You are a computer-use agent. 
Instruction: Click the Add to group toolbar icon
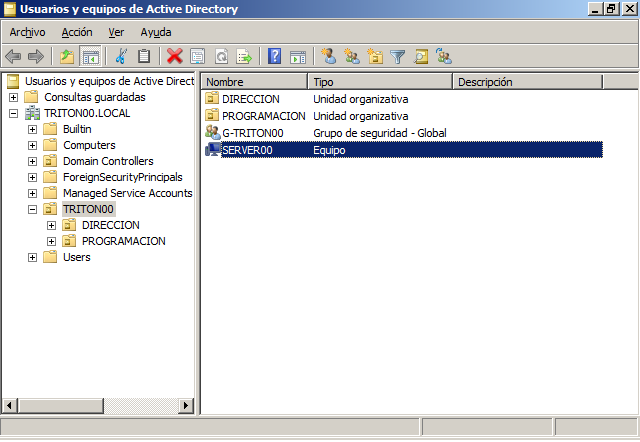(444, 56)
